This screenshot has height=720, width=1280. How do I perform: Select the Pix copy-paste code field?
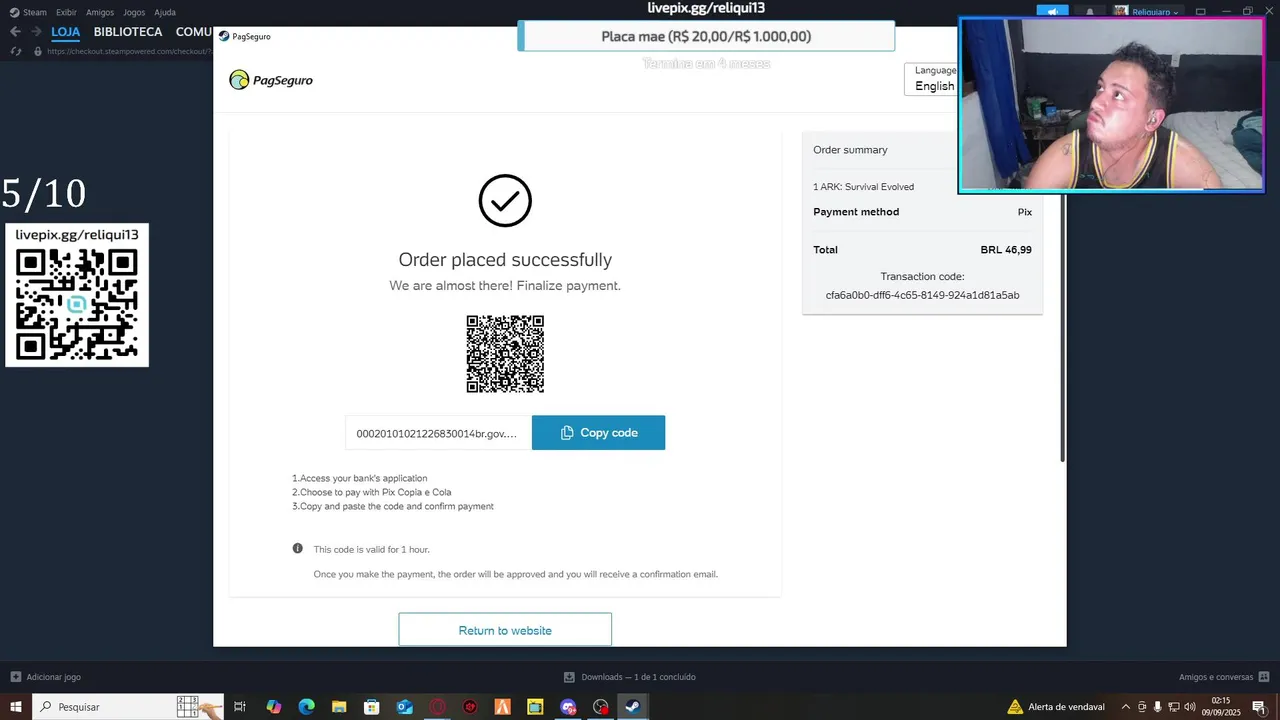click(438, 433)
